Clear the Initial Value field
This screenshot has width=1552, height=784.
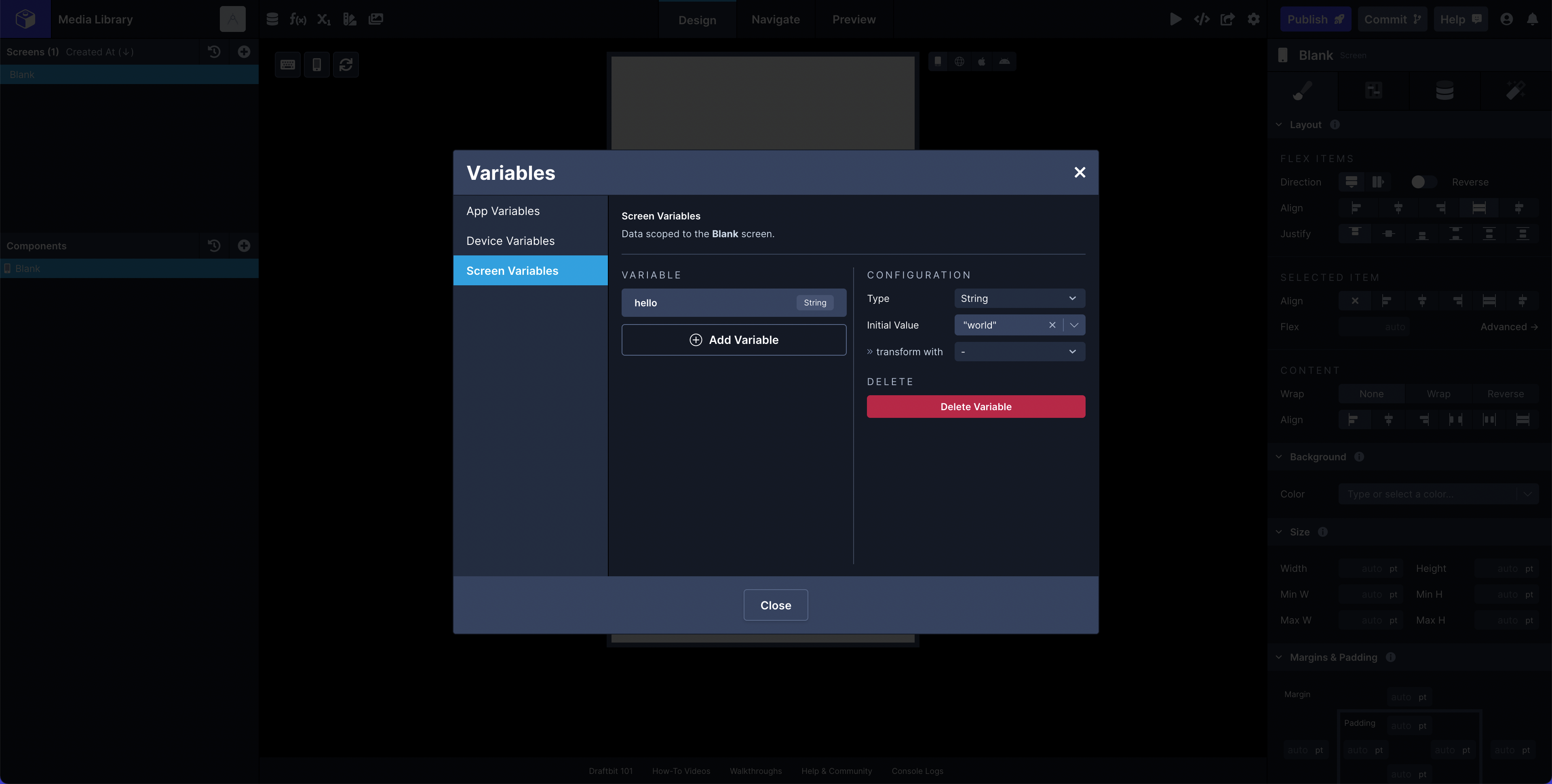pos(1052,325)
